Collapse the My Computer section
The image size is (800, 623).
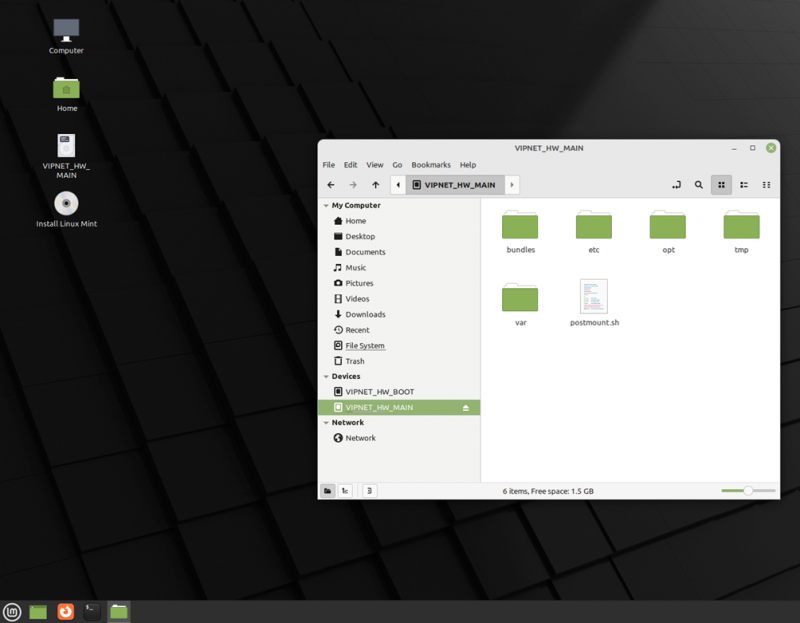point(325,205)
